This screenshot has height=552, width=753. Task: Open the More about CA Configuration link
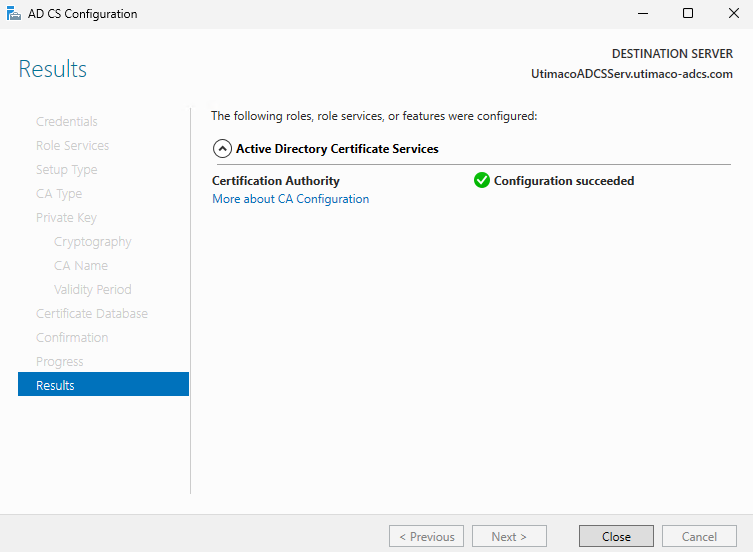pyautogui.click(x=290, y=199)
